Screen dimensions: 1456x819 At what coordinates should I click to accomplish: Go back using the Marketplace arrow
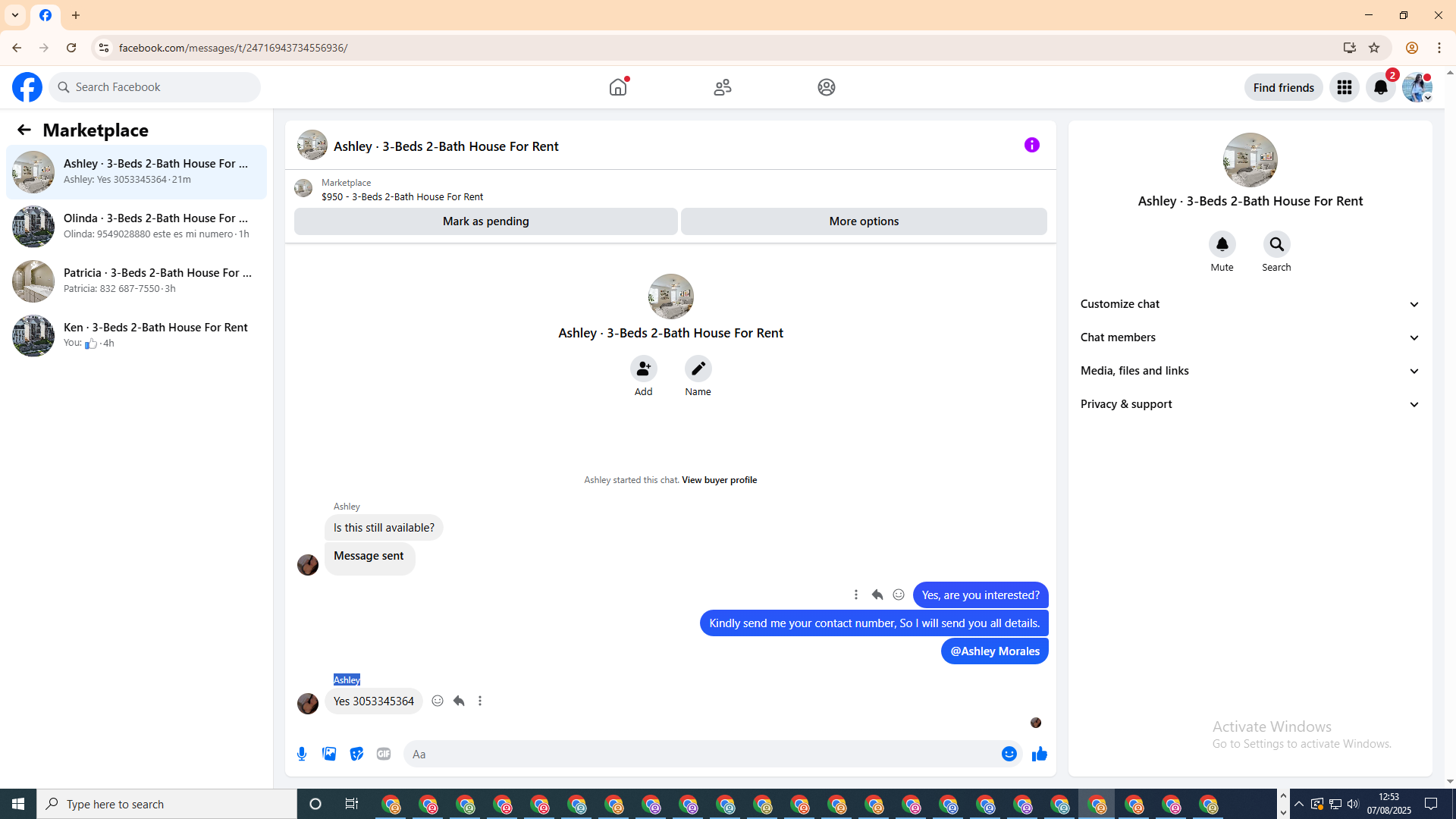click(x=24, y=130)
